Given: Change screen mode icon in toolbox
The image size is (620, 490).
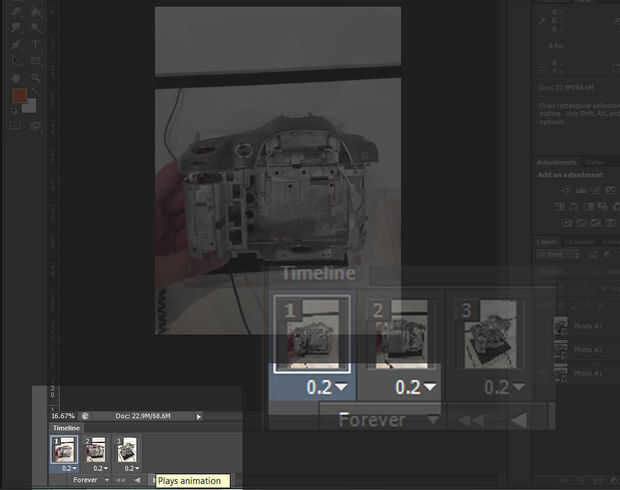Looking at the screenshot, I should (x=35, y=125).
